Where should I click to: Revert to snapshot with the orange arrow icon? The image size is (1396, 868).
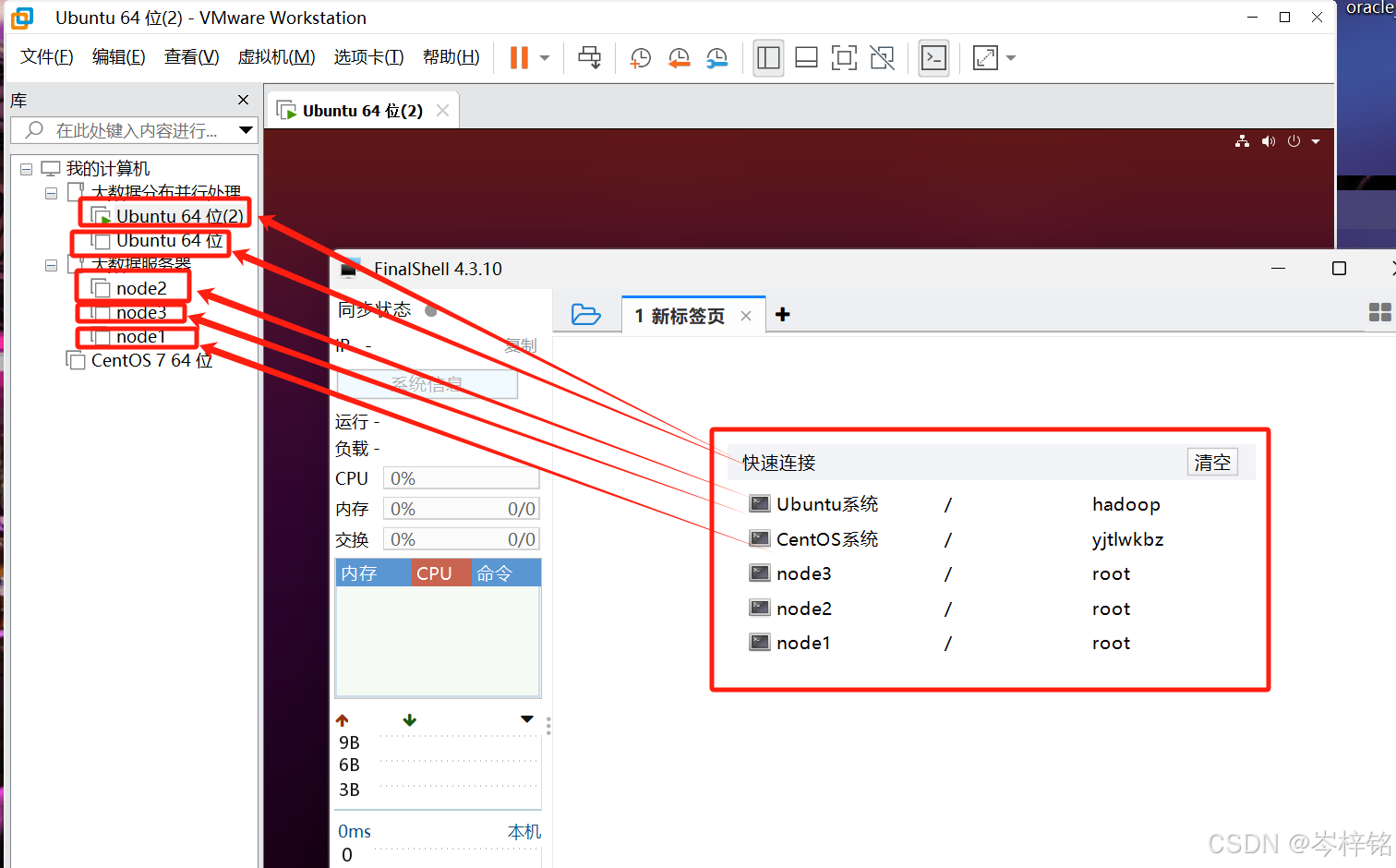679,58
